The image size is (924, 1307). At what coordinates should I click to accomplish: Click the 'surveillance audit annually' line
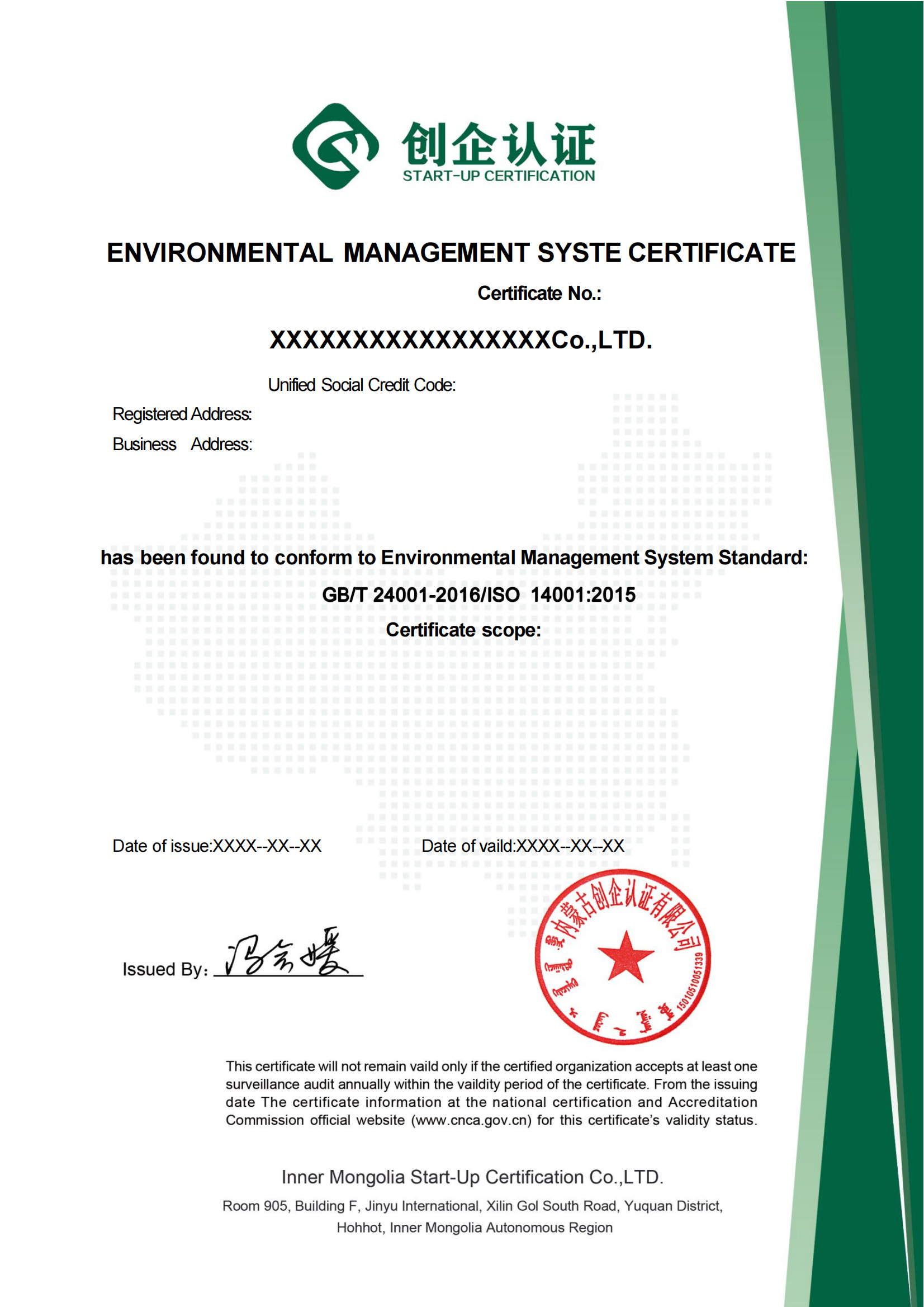pyautogui.click(x=491, y=1084)
